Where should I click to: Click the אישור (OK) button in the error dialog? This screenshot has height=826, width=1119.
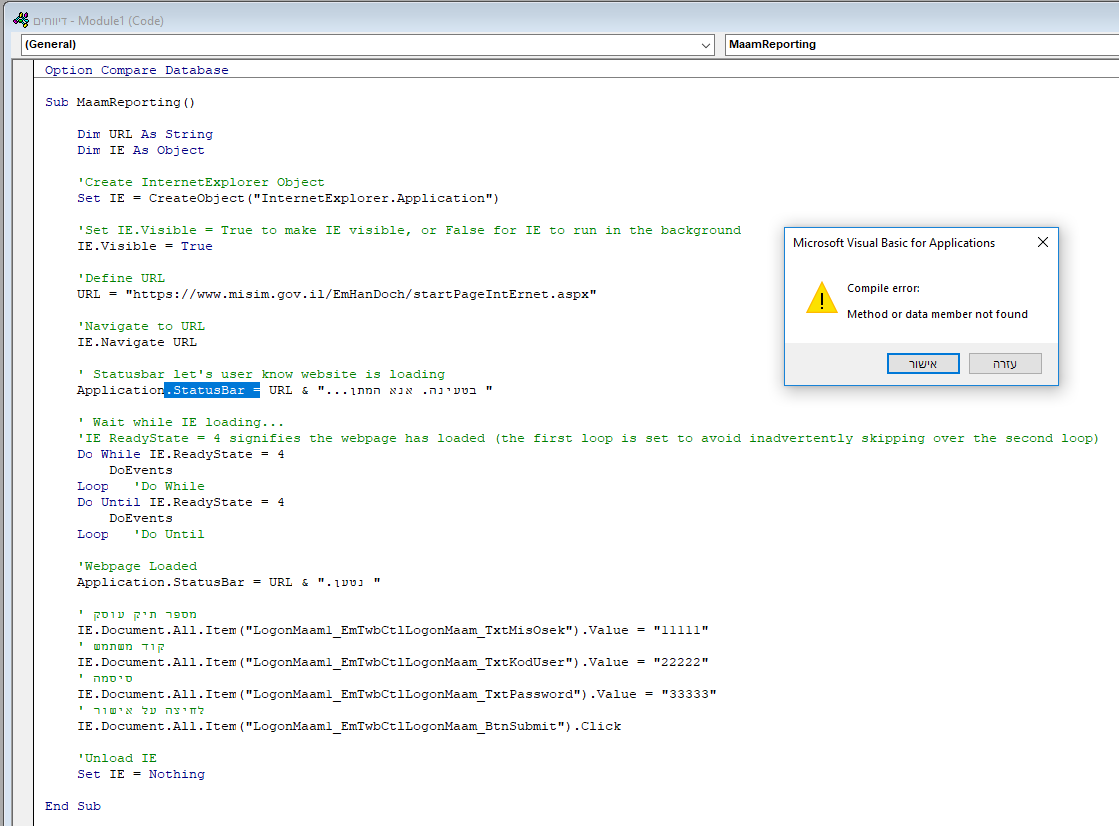pos(923,363)
